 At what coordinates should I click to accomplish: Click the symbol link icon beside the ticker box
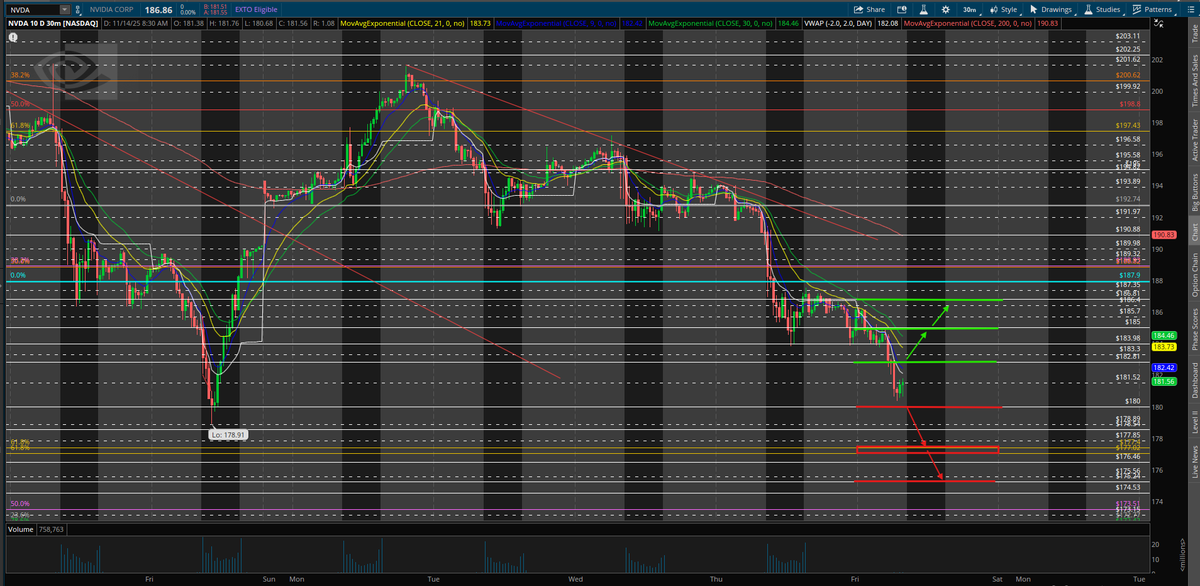[x=79, y=9]
